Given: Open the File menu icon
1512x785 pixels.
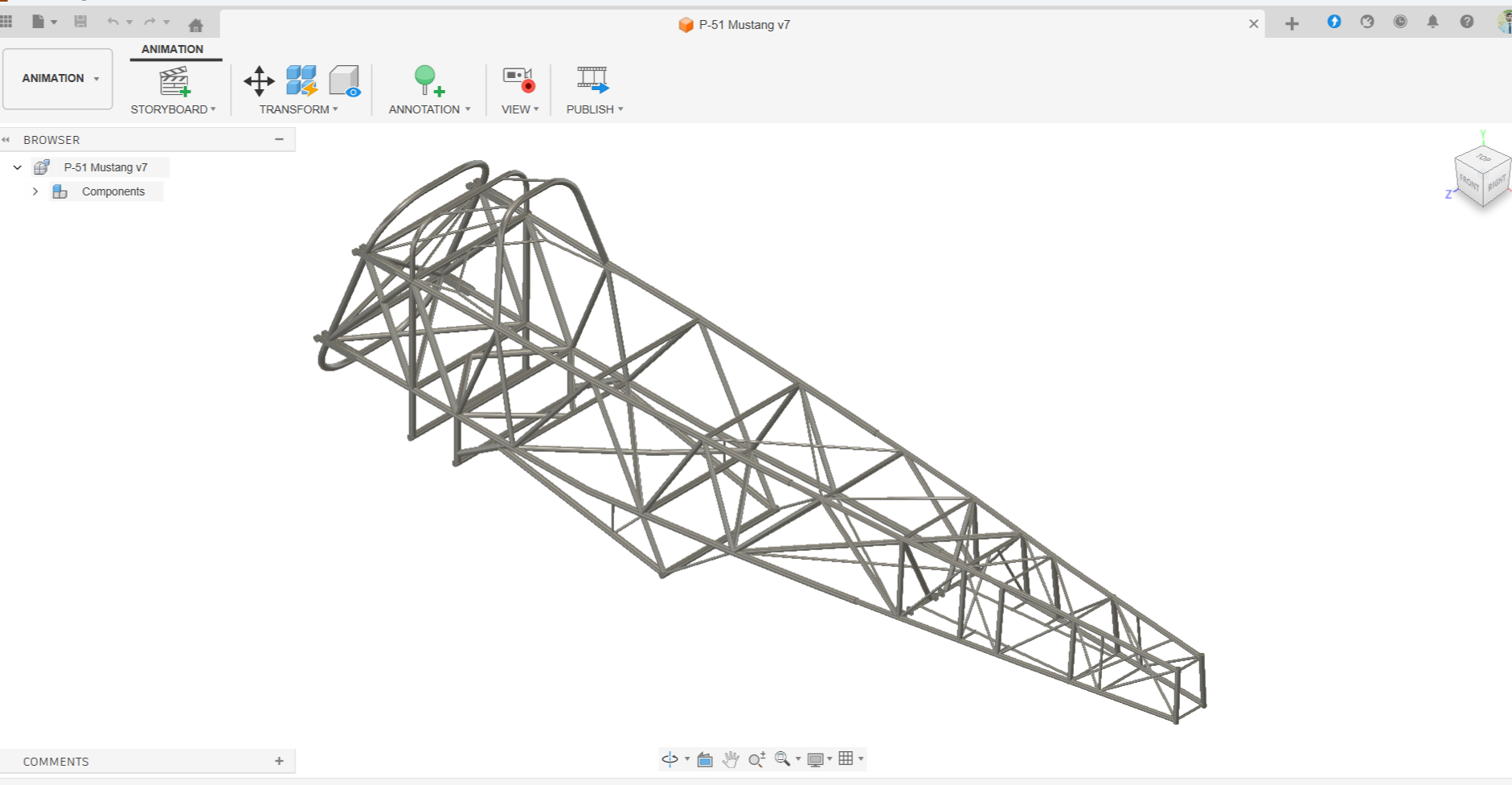Looking at the screenshot, I should (x=38, y=22).
